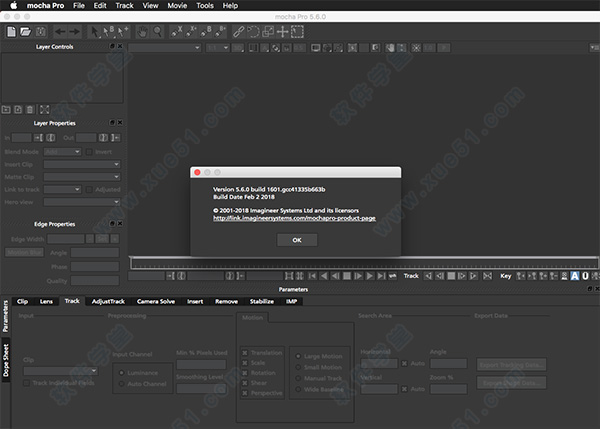Screen dimensions: 600x429
Task: Toggle Track Individual Fields checkbox
Action: [x=26, y=383]
